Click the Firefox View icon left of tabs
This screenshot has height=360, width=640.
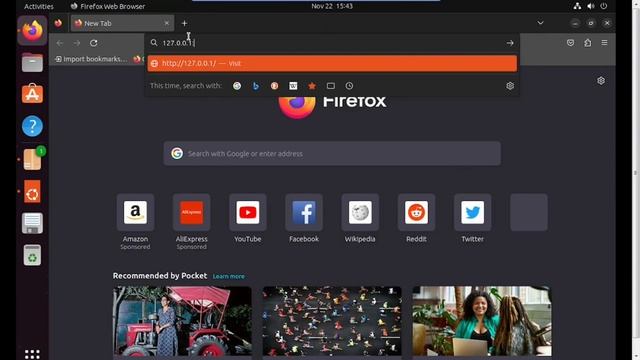58,23
